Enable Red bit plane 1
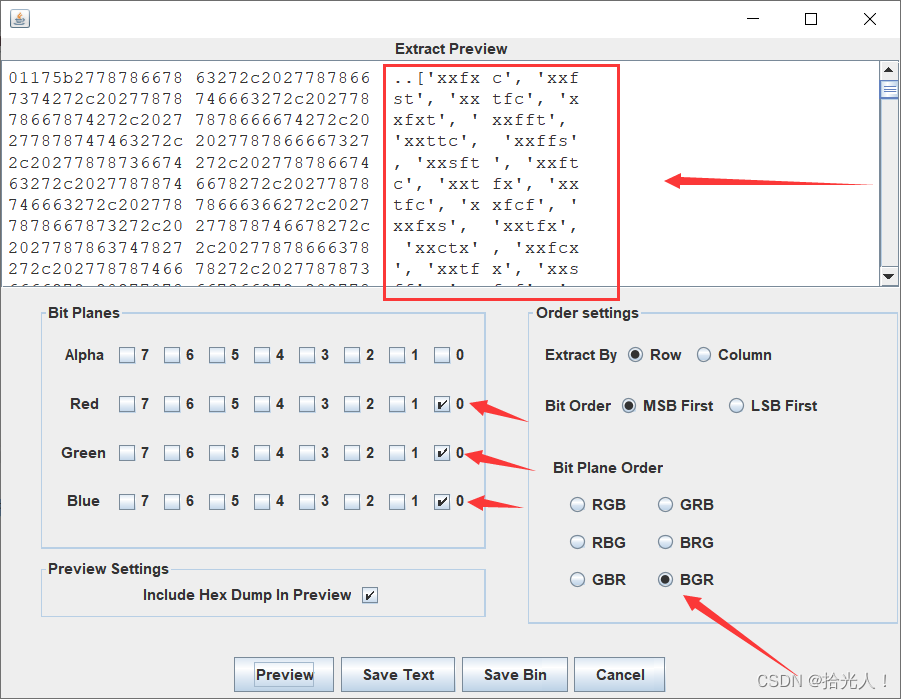This screenshot has height=699, width=901. click(396, 404)
